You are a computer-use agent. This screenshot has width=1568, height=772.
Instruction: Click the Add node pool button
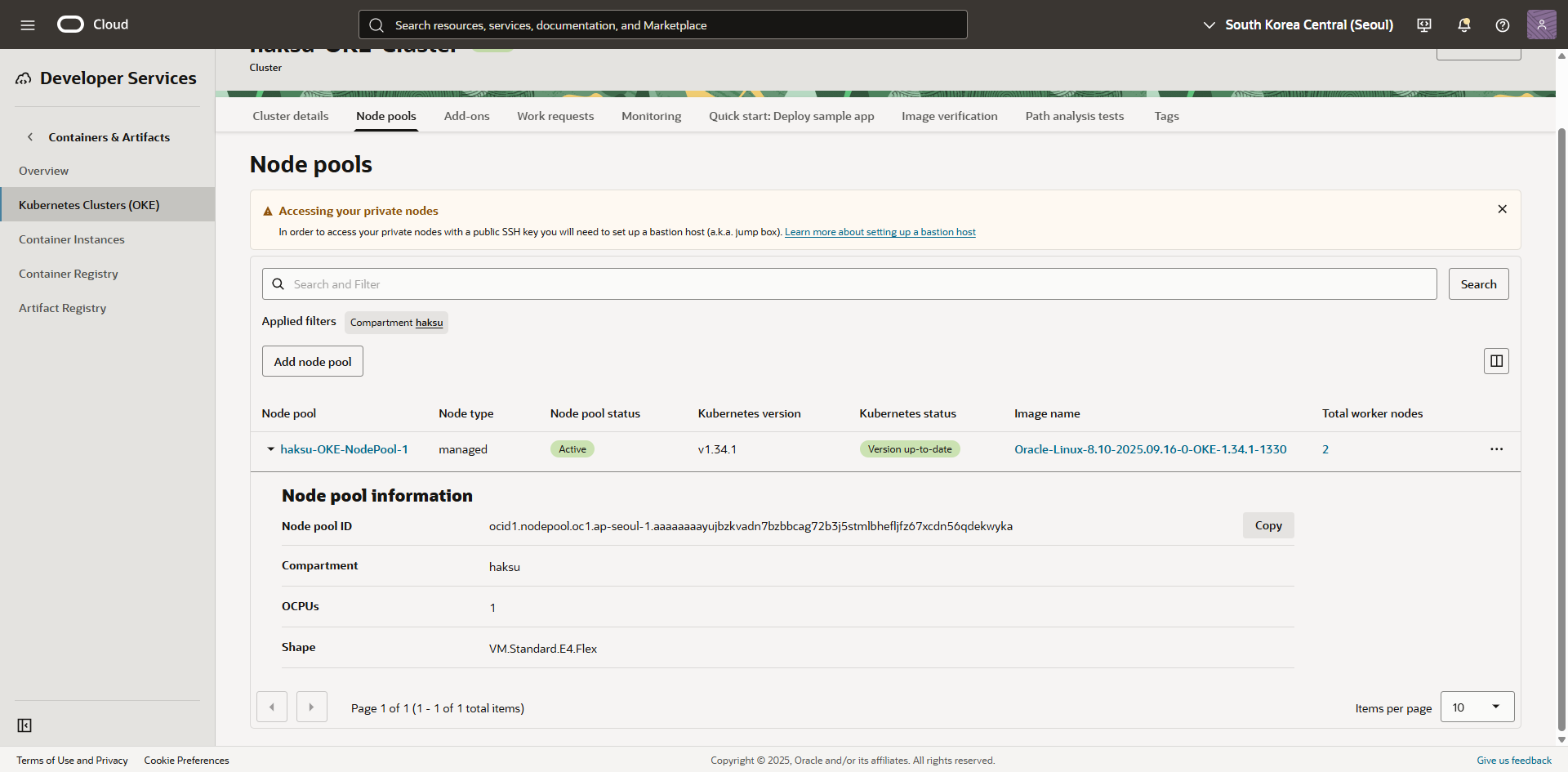[313, 361]
